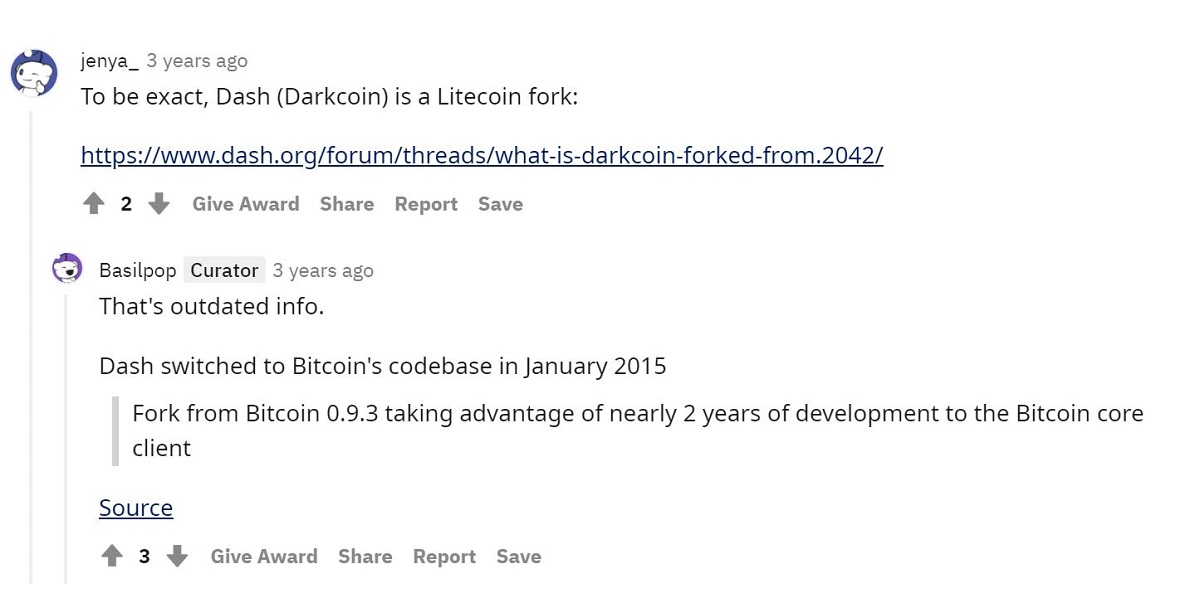
Task: Downvote Basilpop's reply
Action: coord(177,557)
